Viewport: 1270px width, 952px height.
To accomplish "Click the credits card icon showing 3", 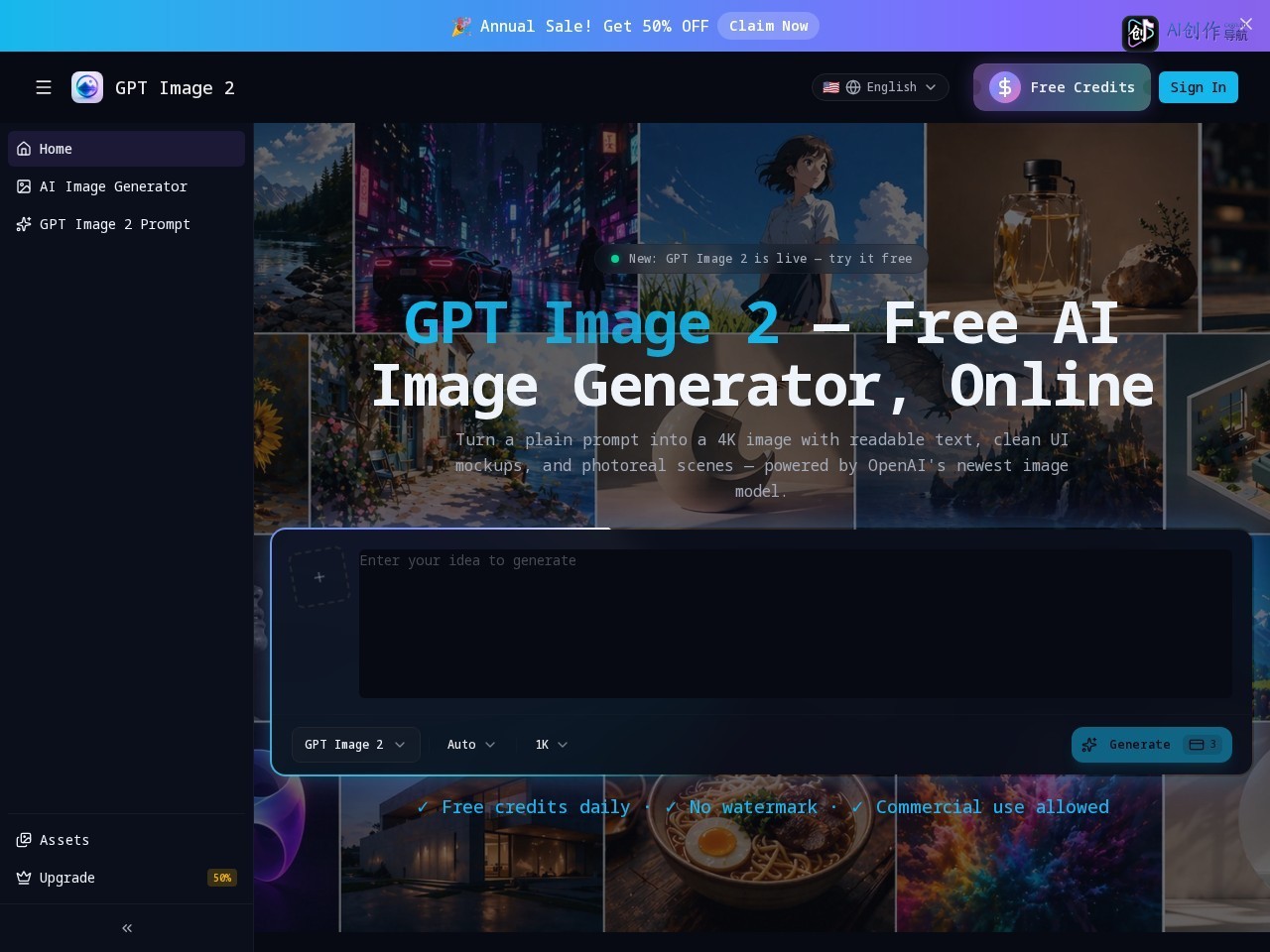I will click(1197, 745).
